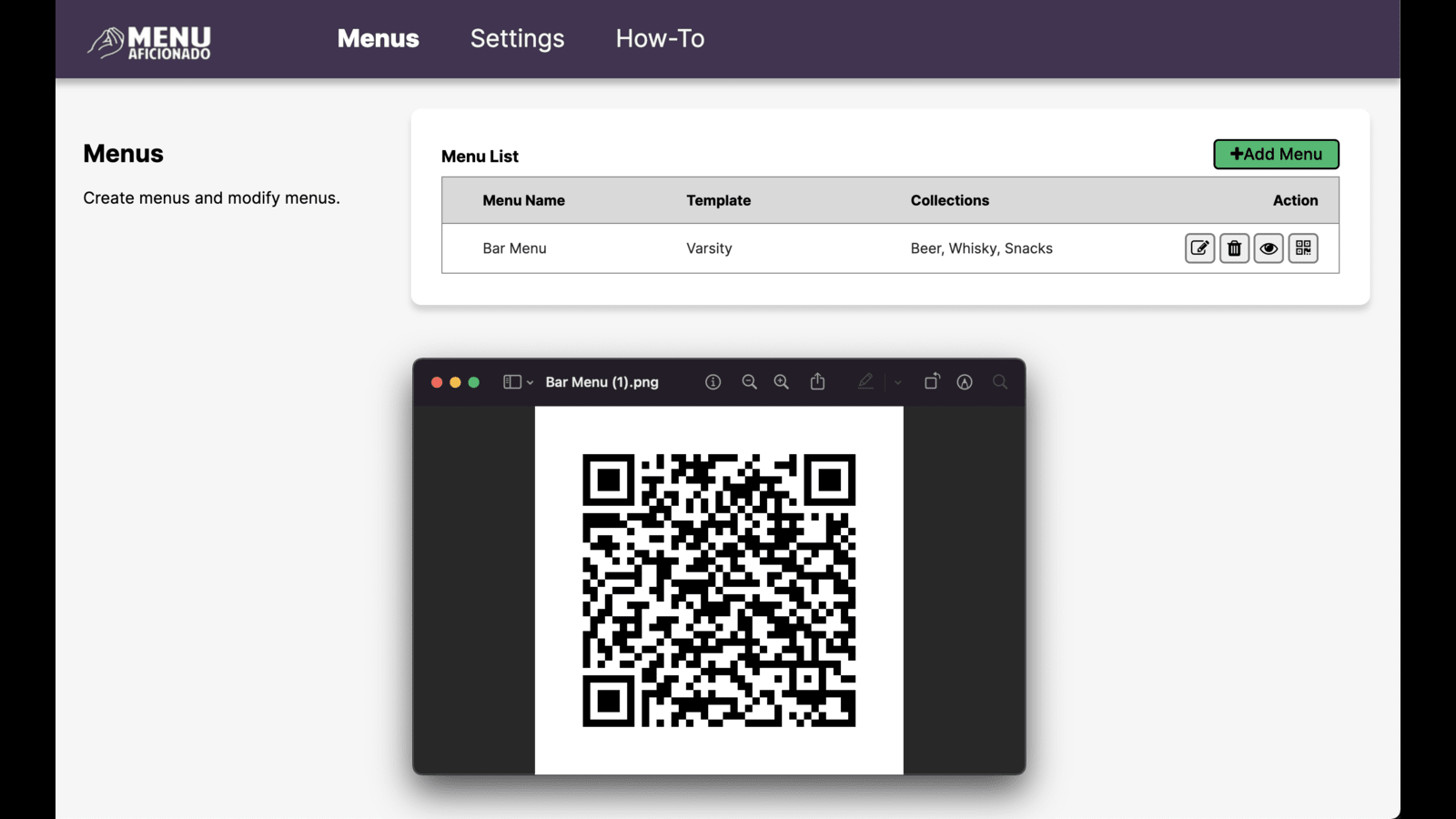Click the Menu List heading
Screen dimensions: 1456x819
[x=480, y=157]
